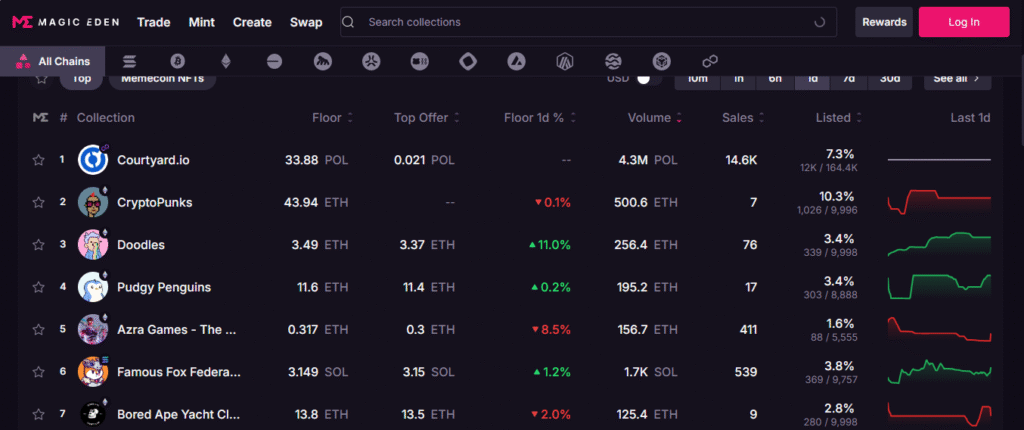The image size is (1024, 430).
Task: Focus the Search collections field
Action: [x=588, y=22]
